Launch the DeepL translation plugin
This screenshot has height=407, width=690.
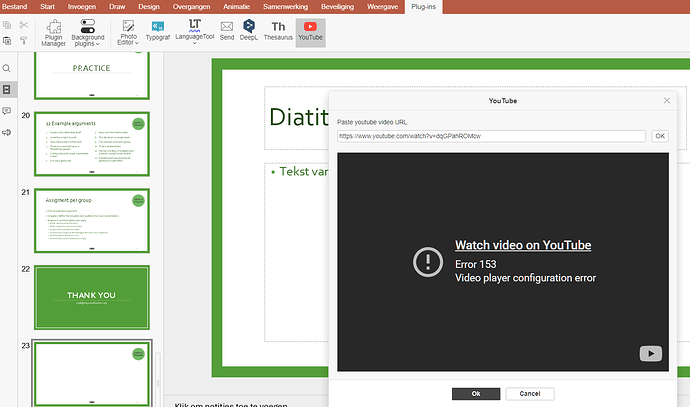(x=250, y=30)
